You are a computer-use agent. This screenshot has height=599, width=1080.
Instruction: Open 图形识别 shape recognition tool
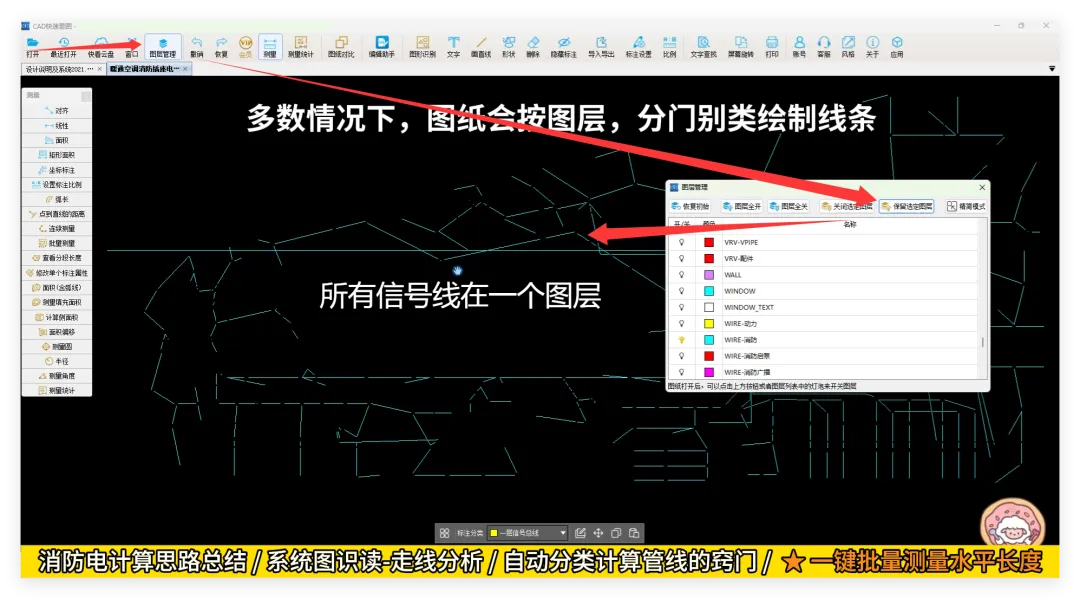click(422, 47)
